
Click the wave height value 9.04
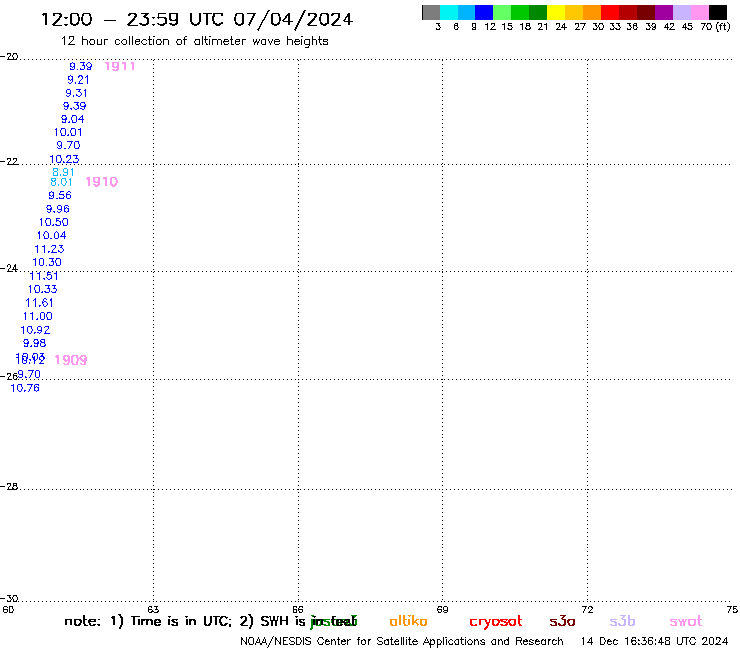(x=73, y=119)
